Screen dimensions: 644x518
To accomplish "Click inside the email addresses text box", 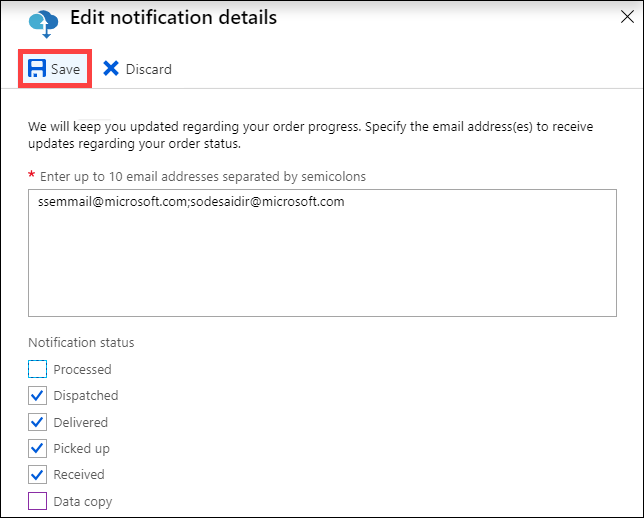I will point(322,253).
